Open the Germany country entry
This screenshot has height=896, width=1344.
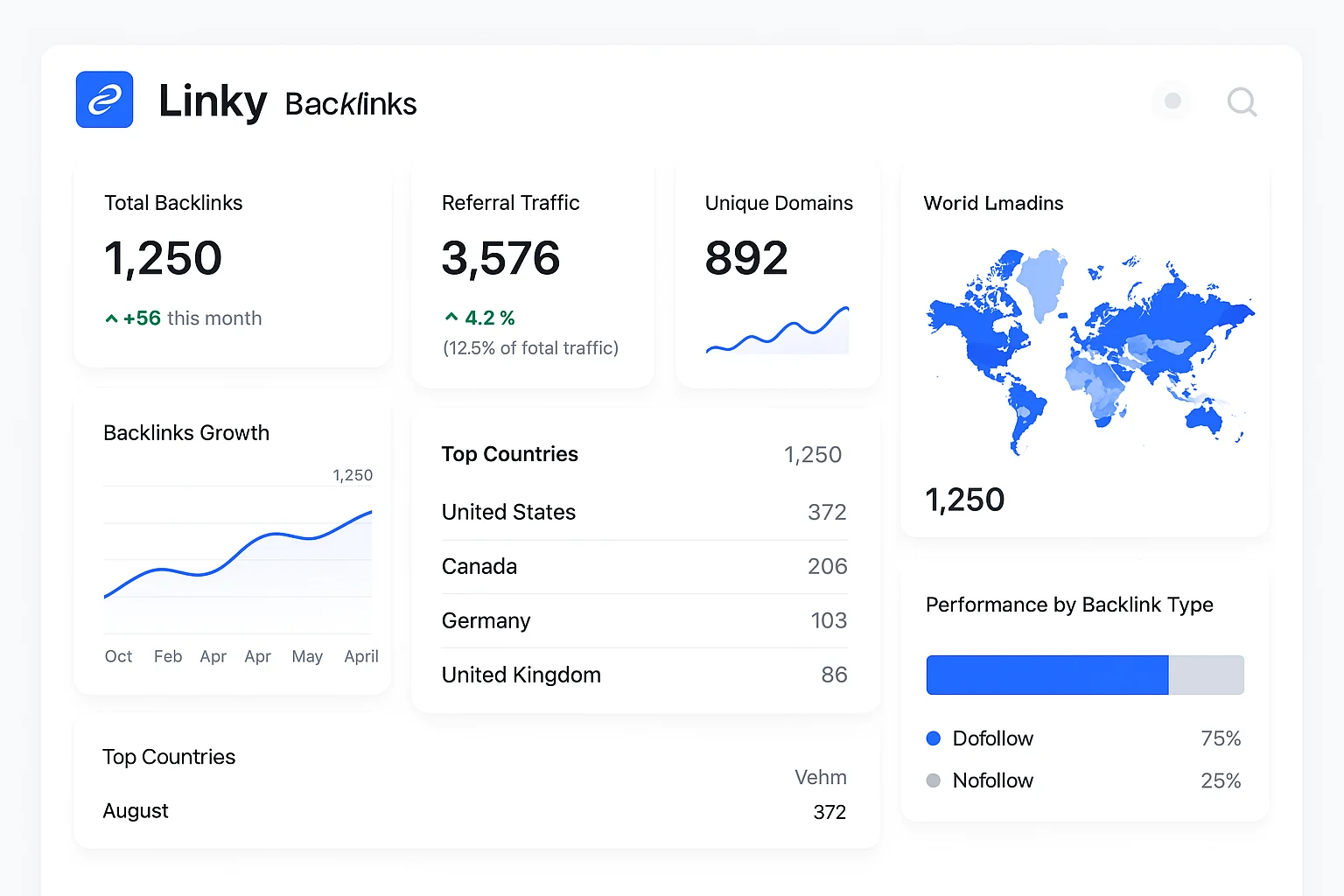644,620
